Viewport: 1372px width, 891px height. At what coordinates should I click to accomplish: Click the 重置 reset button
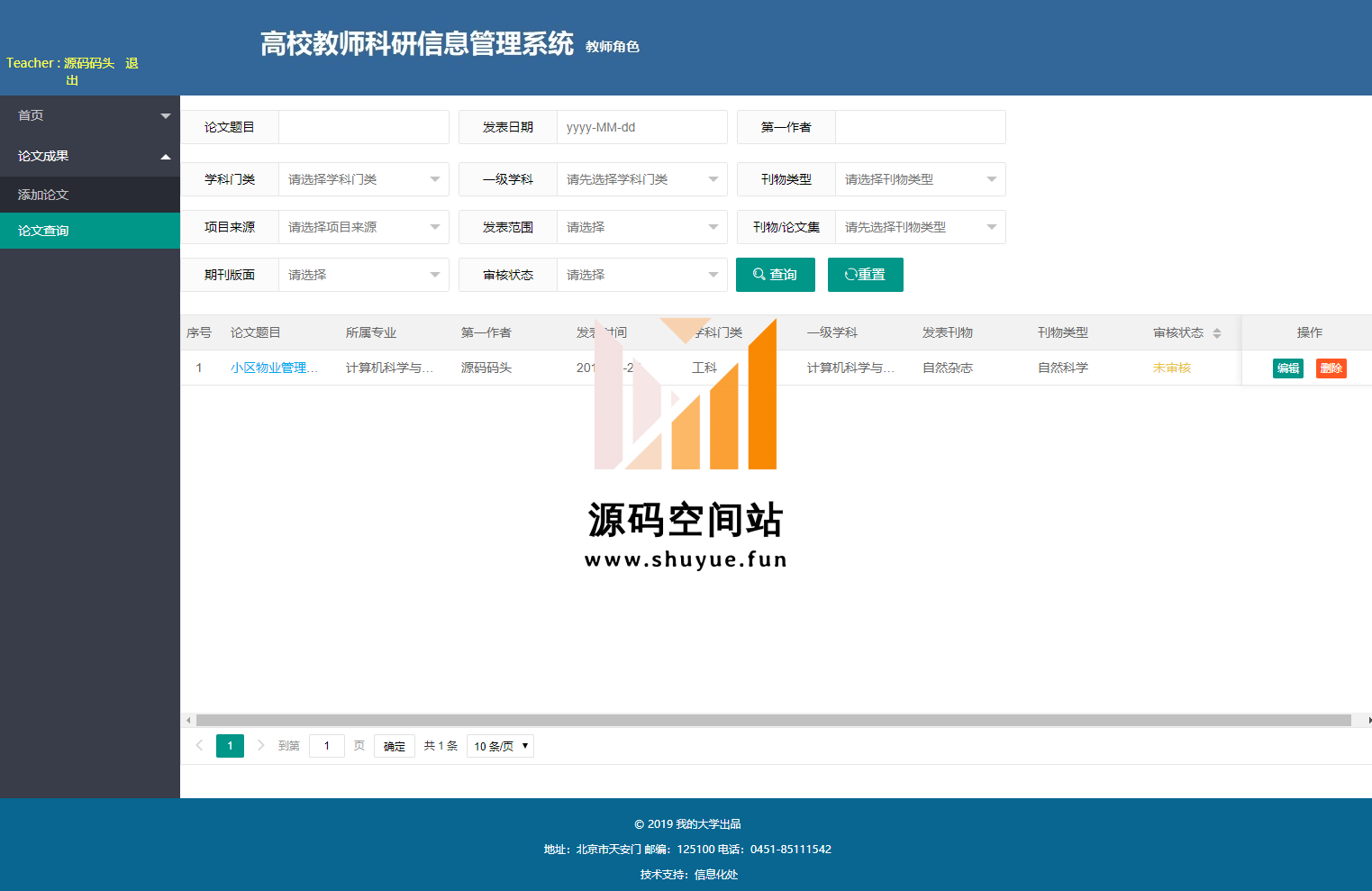[866, 275]
